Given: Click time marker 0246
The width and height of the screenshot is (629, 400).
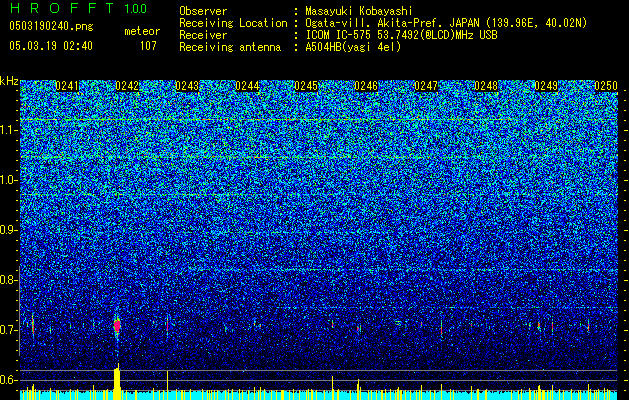Looking at the screenshot, I should click(366, 86).
